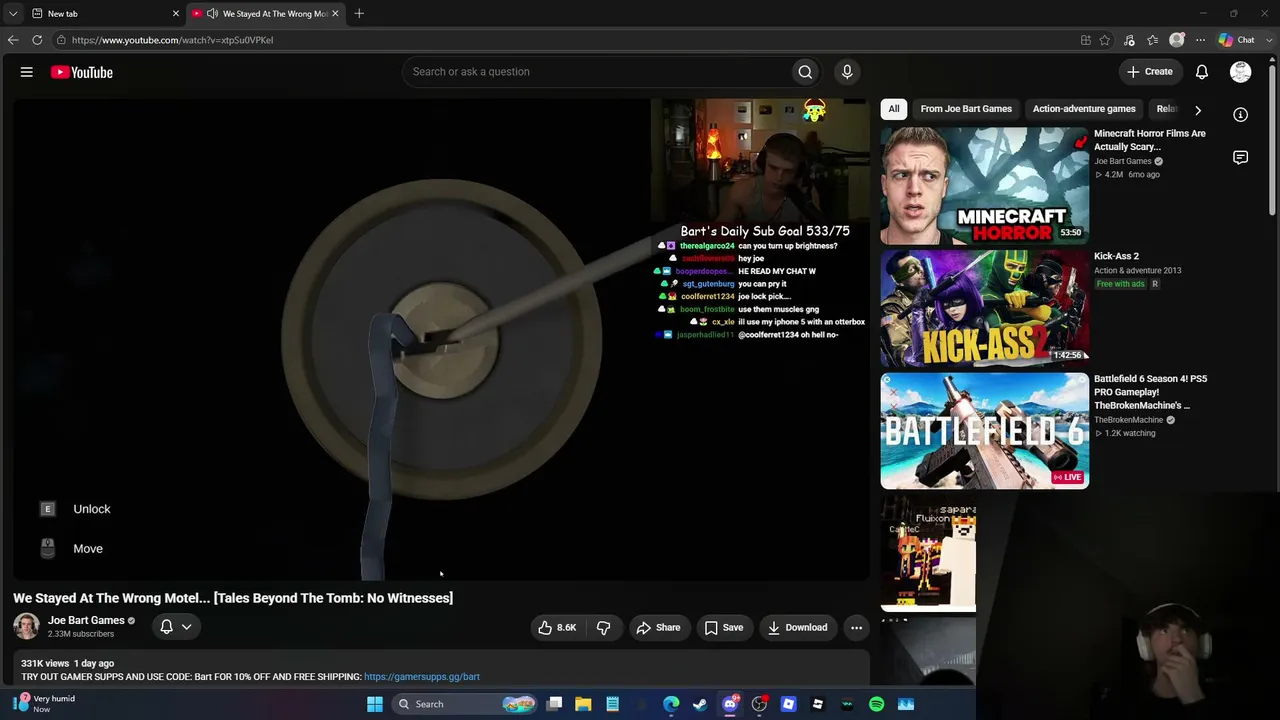The image size is (1280, 720).
Task: Open the Kick-Ass 2 movie thumbnail
Action: (x=985, y=309)
